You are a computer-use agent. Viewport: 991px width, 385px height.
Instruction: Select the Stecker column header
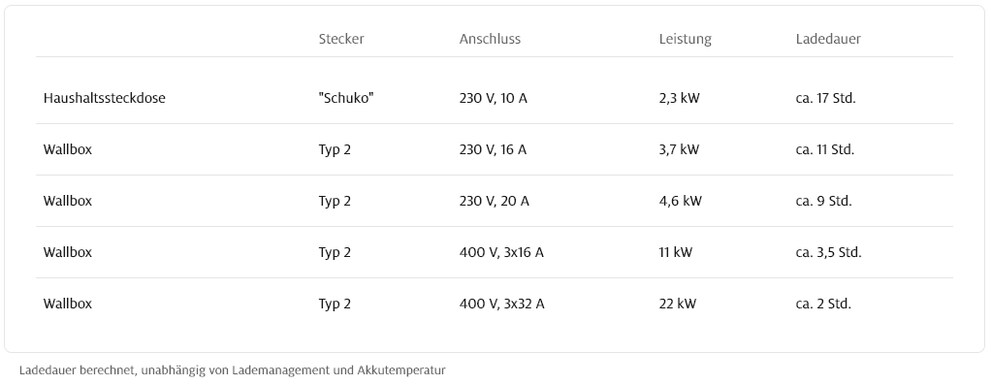(341, 39)
